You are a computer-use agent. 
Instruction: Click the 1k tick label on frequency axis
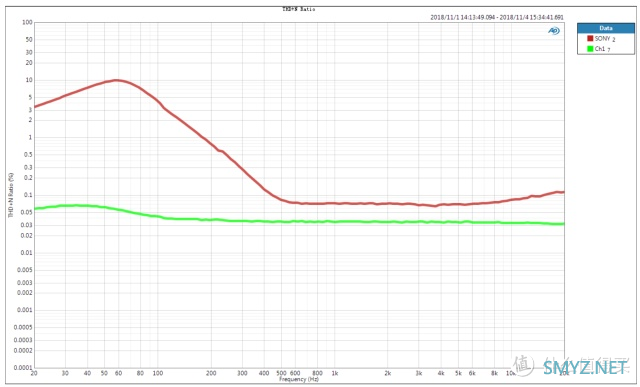[x=335, y=373]
